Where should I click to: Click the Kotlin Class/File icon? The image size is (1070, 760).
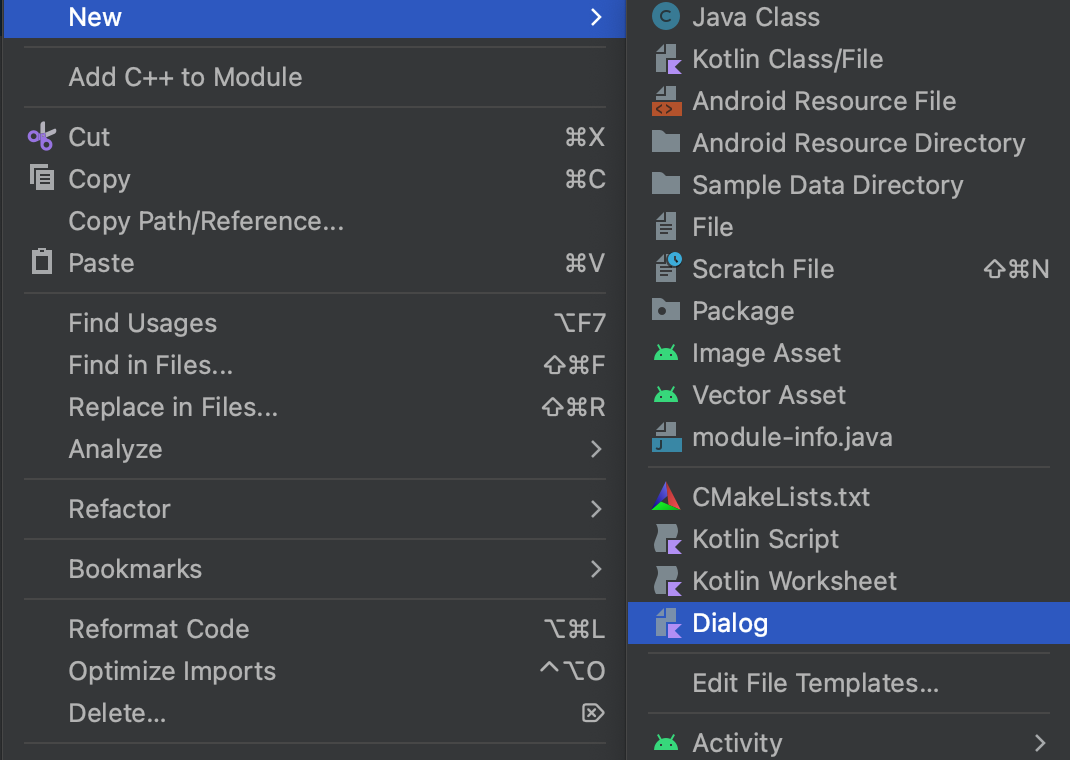[x=667, y=59]
